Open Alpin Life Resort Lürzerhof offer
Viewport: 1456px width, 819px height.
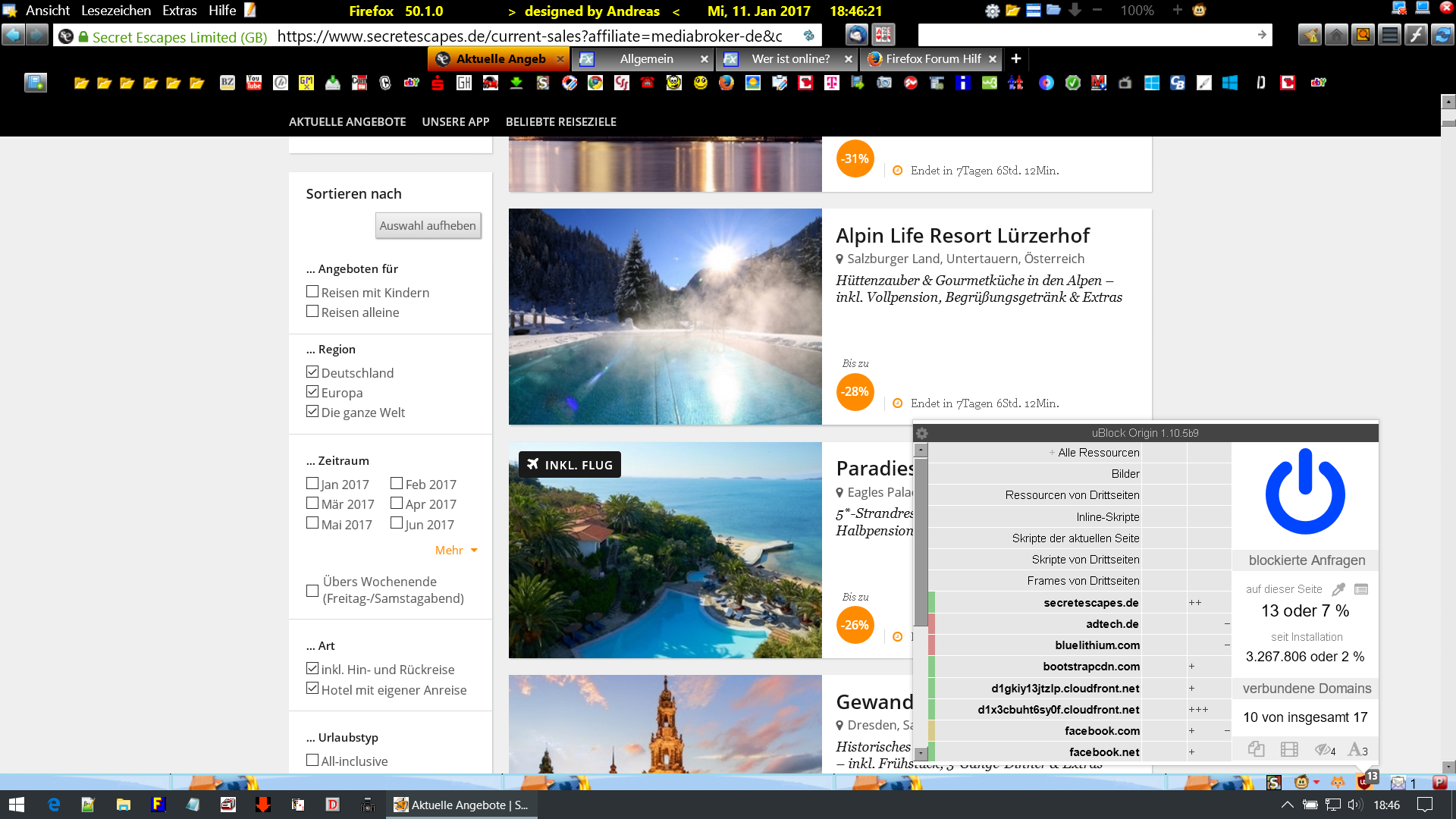962,236
